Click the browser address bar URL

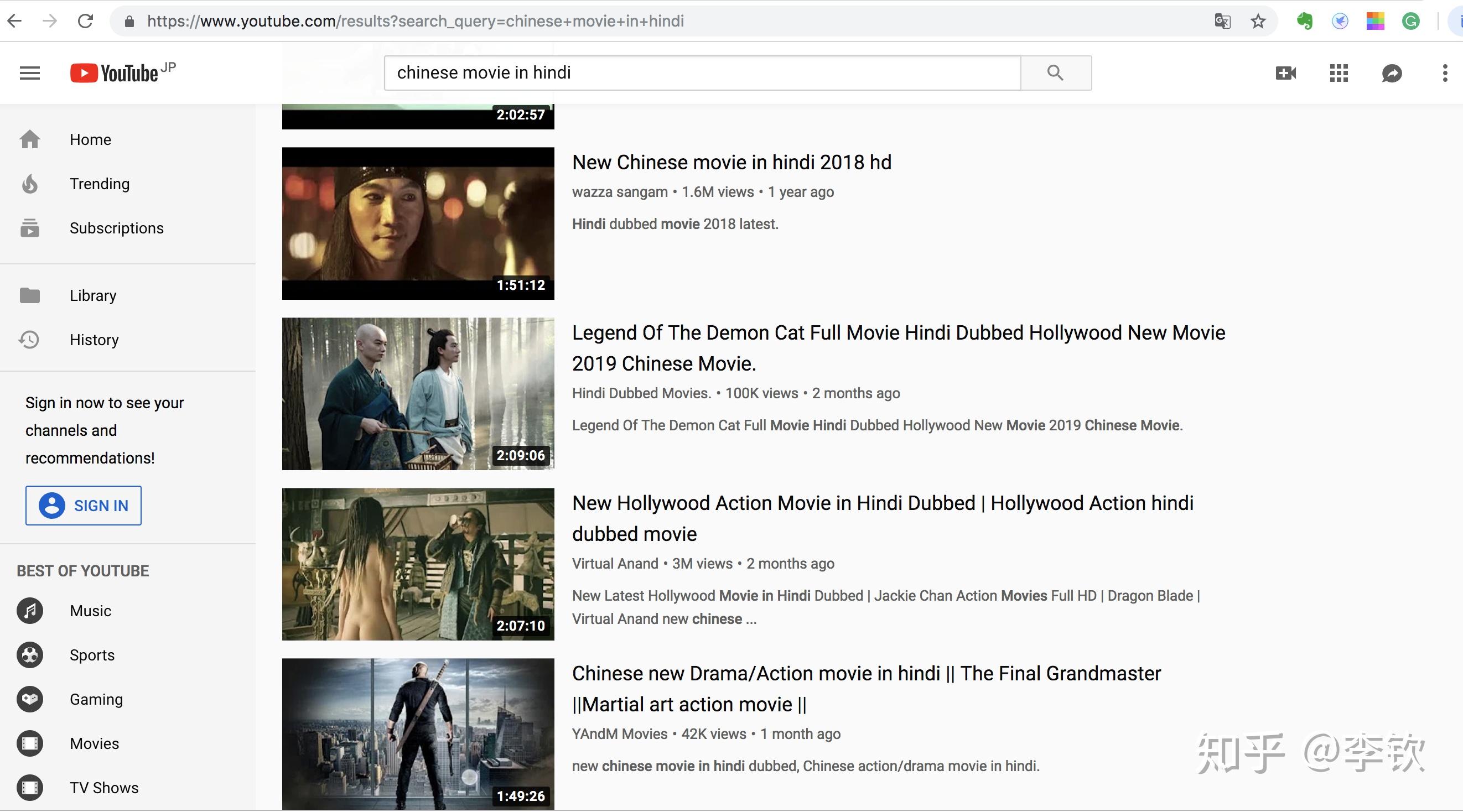click(415, 22)
